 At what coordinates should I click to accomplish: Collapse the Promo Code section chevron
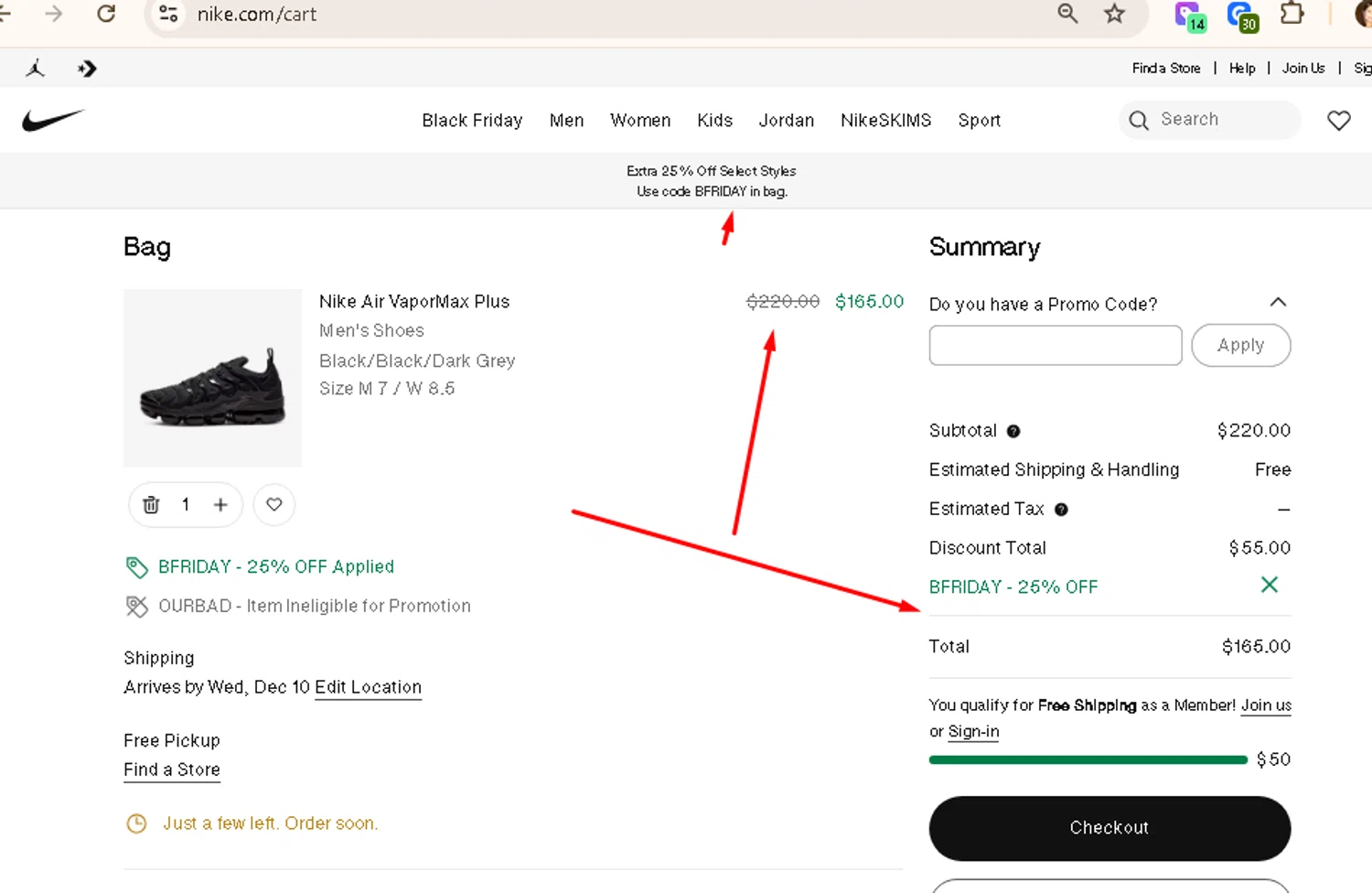(x=1279, y=302)
